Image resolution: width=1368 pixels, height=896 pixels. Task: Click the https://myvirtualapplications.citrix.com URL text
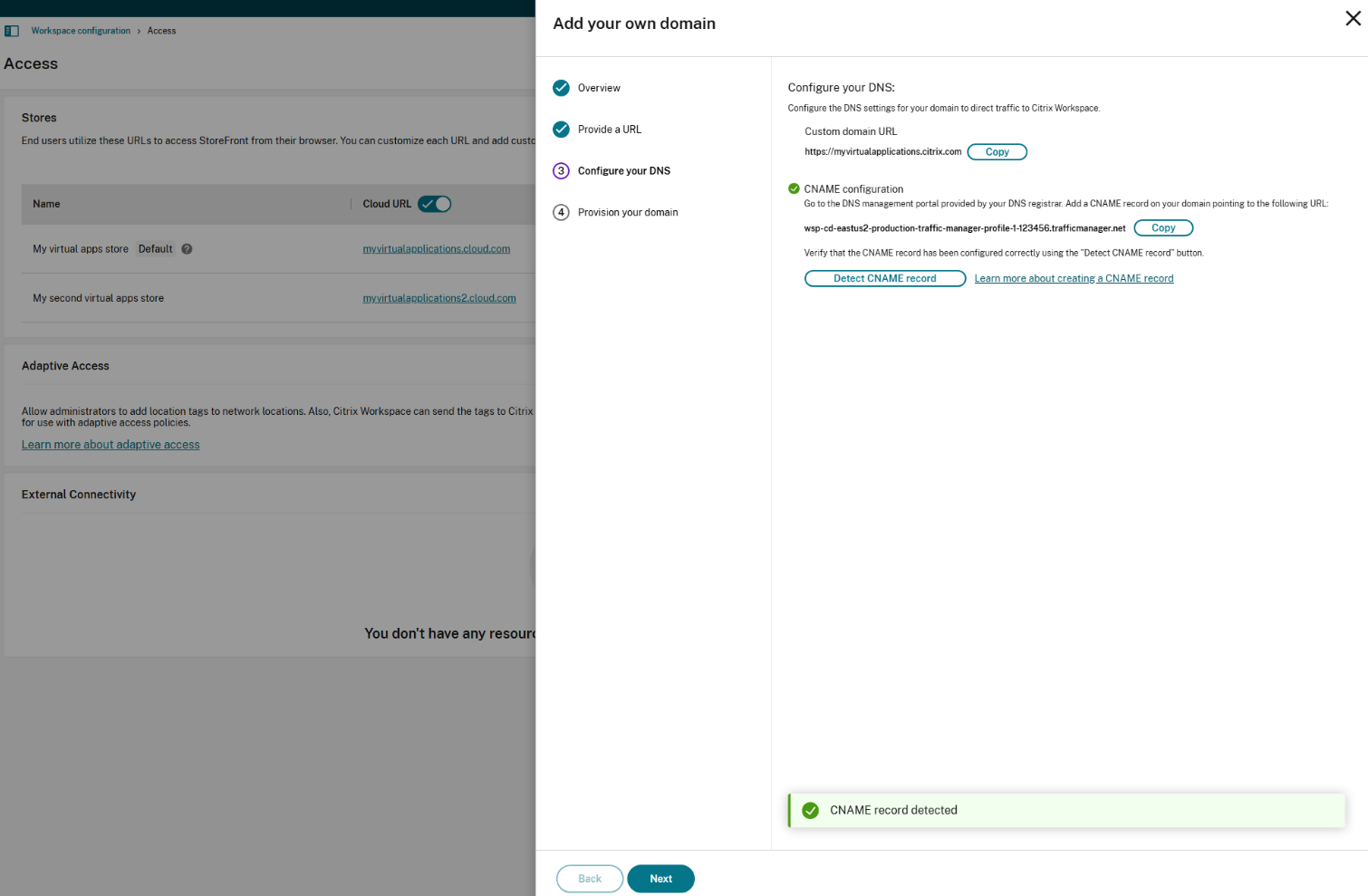point(883,152)
